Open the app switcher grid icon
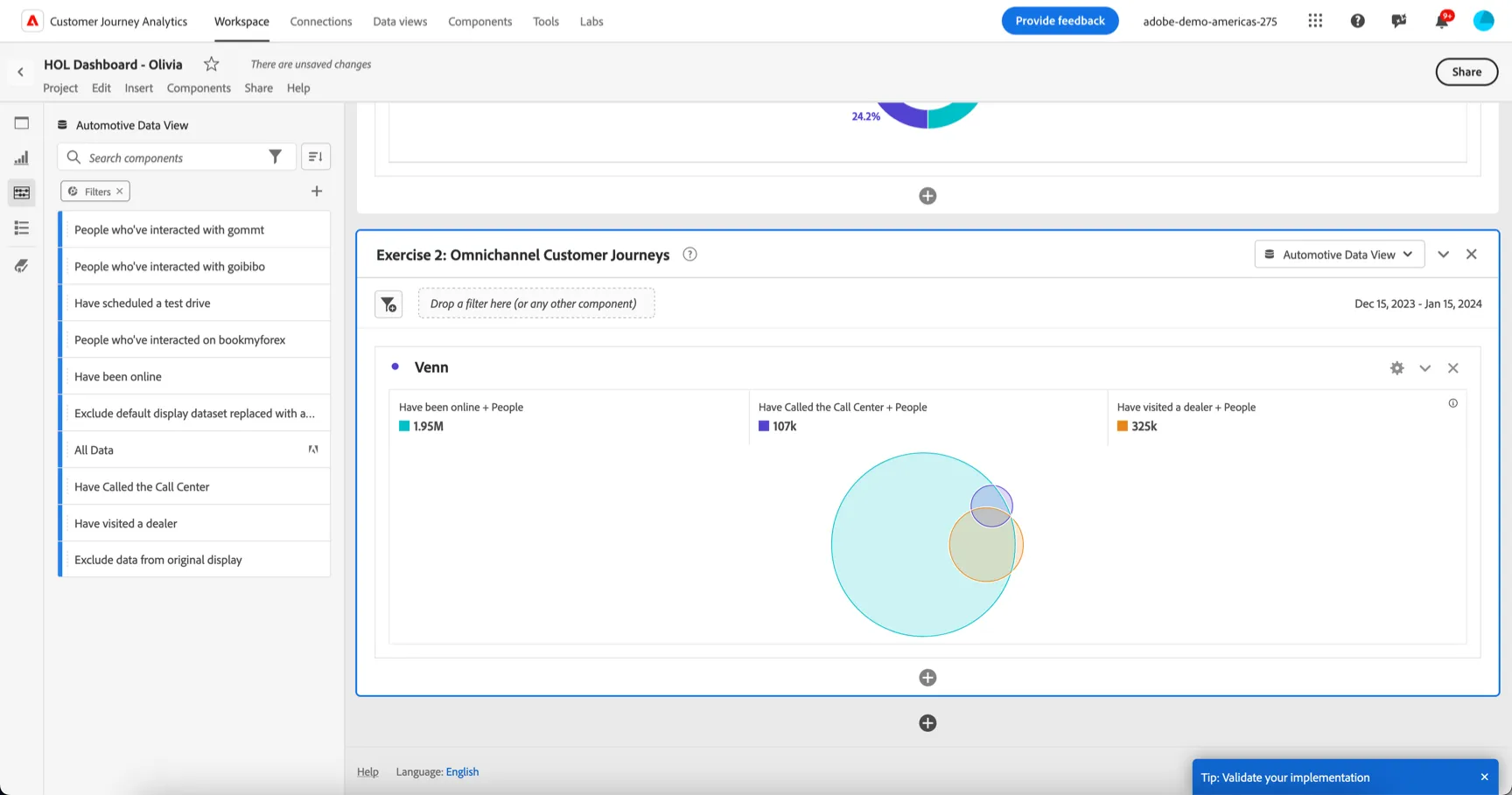The width and height of the screenshot is (1512, 795). point(1315,21)
